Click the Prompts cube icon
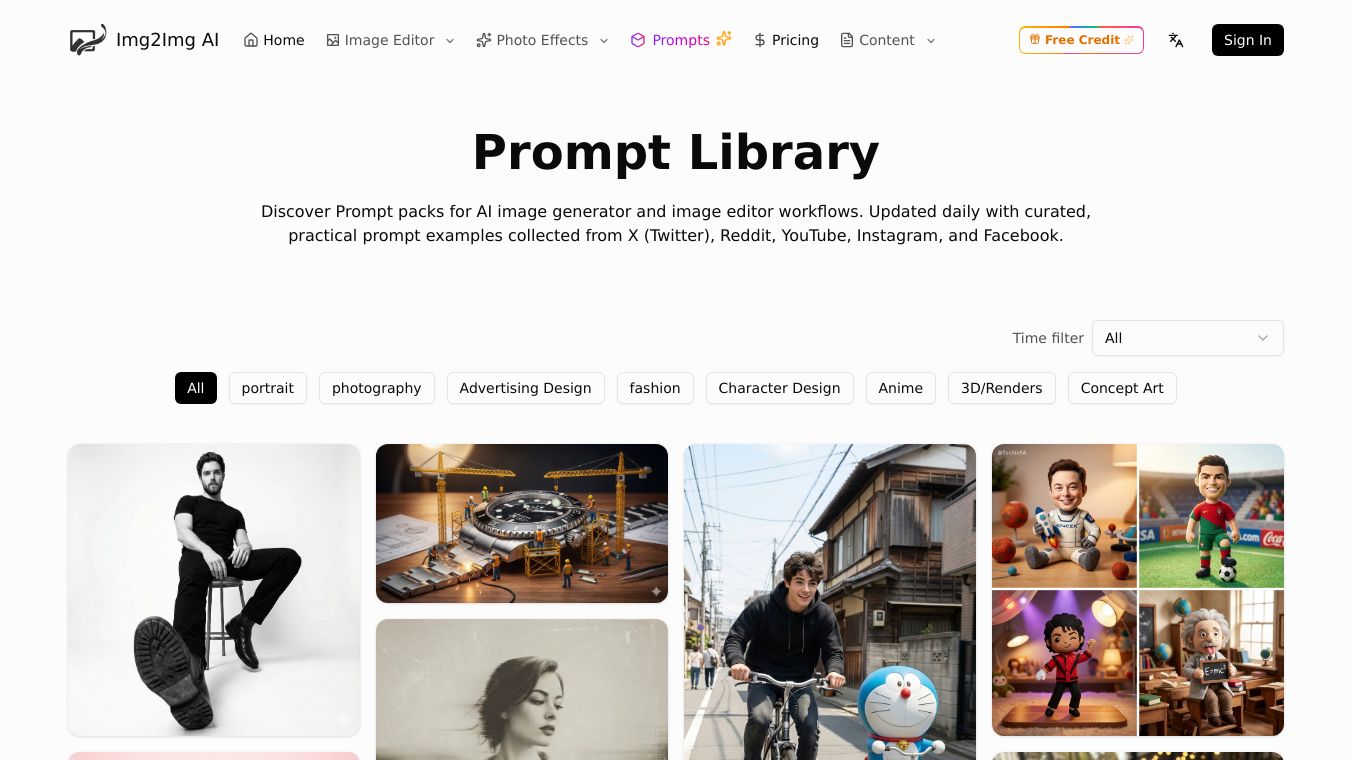 638,40
